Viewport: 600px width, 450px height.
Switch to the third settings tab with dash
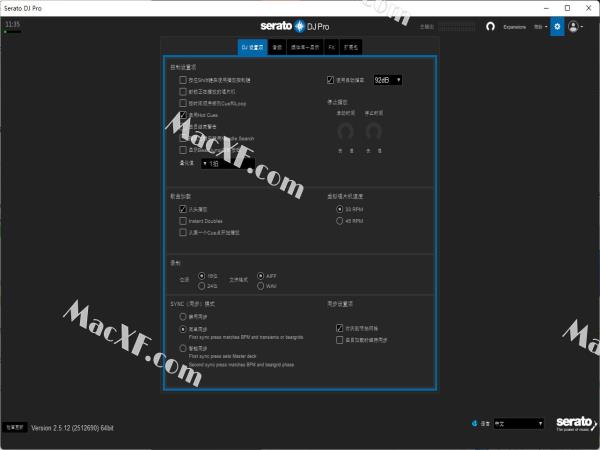tap(305, 47)
